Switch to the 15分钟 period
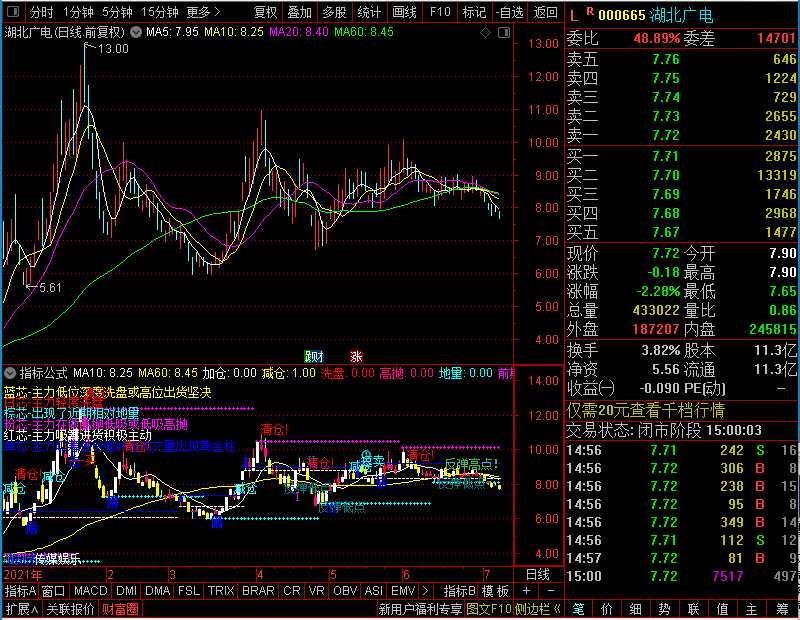 pyautogui.click(x=159, y=12)
